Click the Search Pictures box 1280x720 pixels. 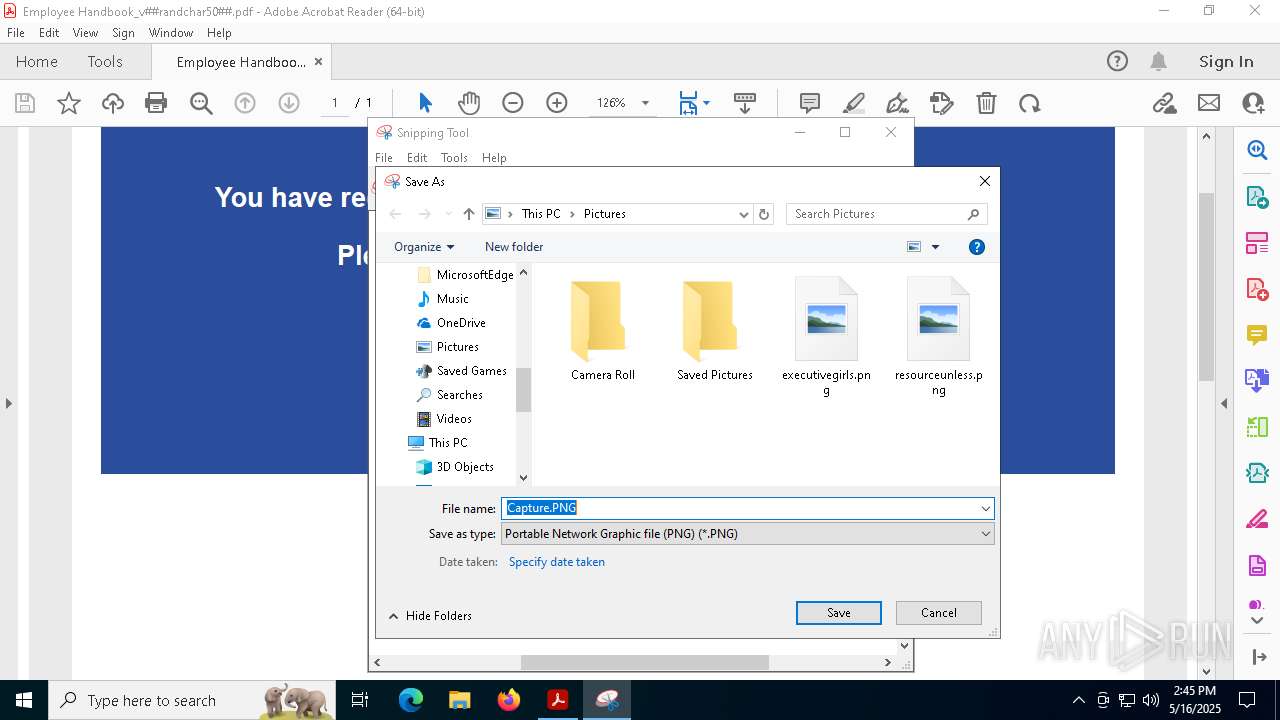coord(887,214)
